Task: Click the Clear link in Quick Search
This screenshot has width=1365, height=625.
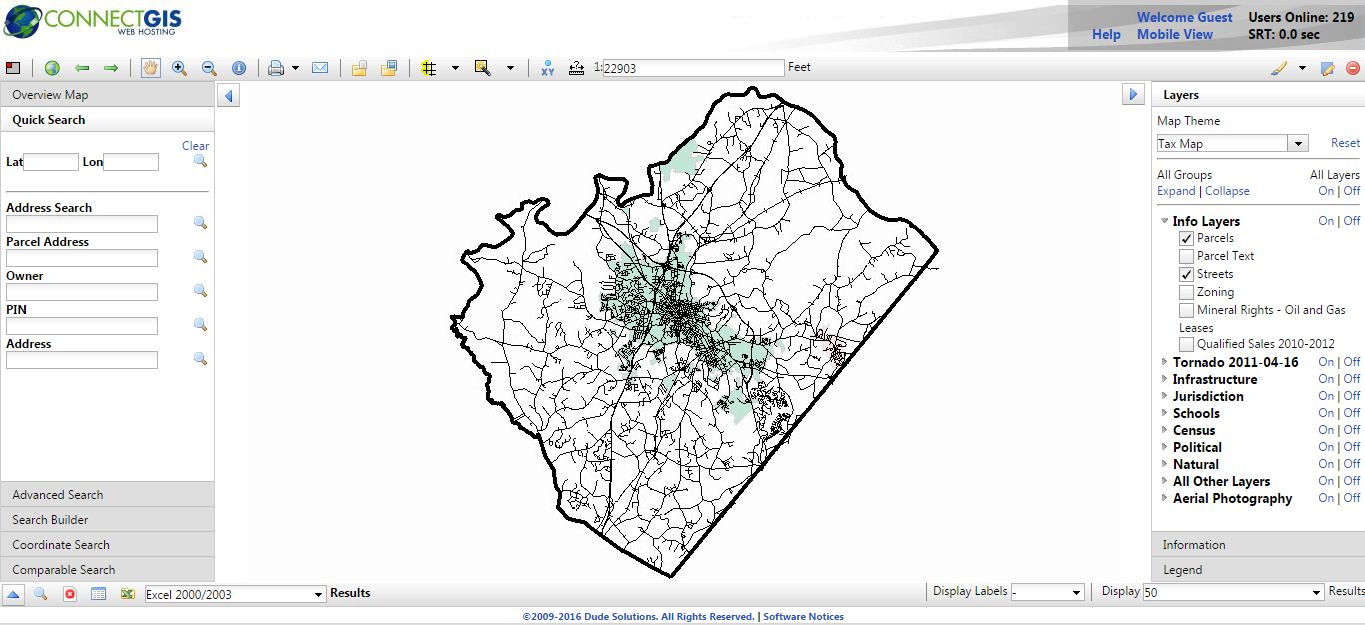Action: point(196,145)
